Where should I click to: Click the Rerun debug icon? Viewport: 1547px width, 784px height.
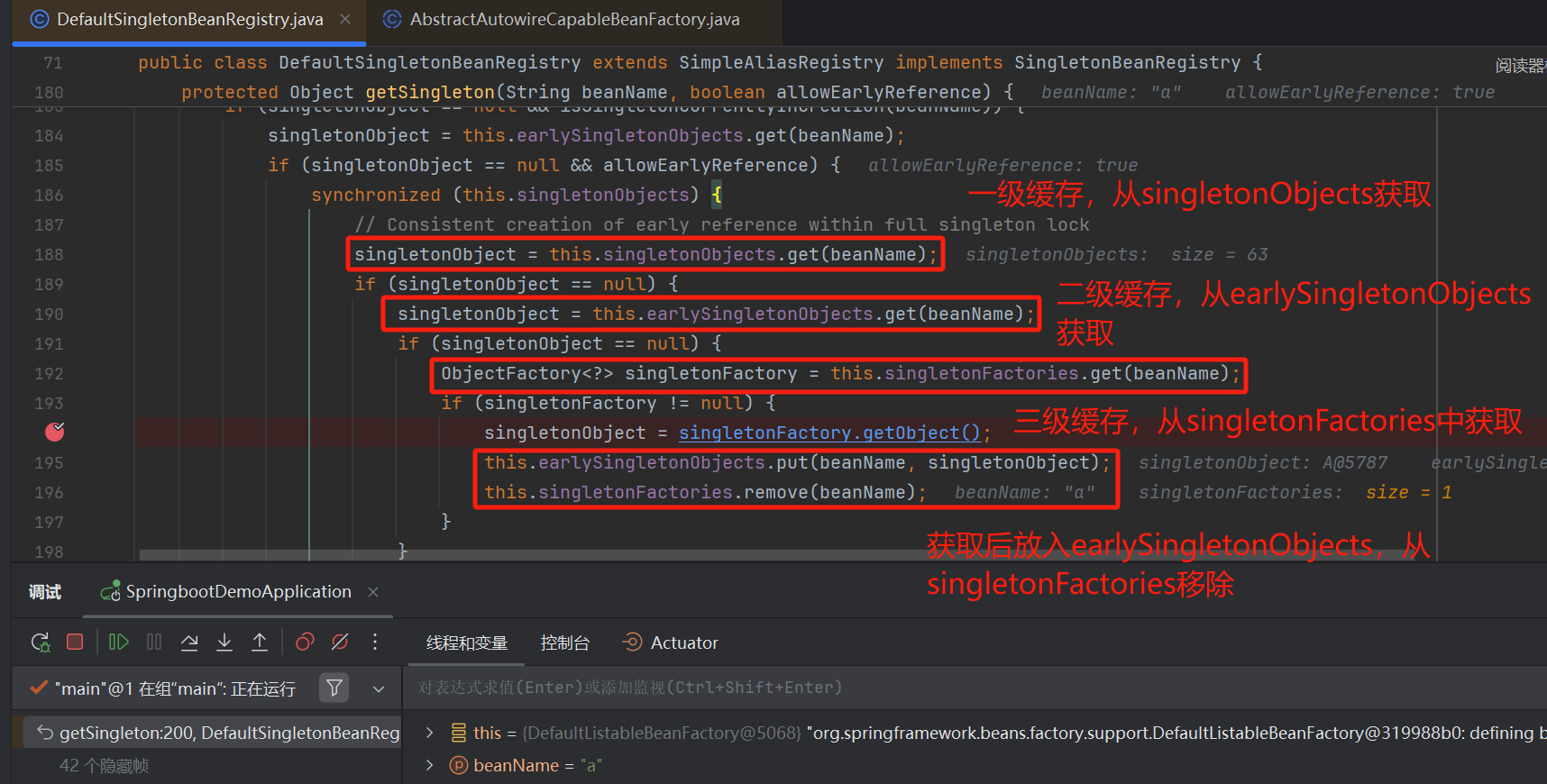[41, 643]
